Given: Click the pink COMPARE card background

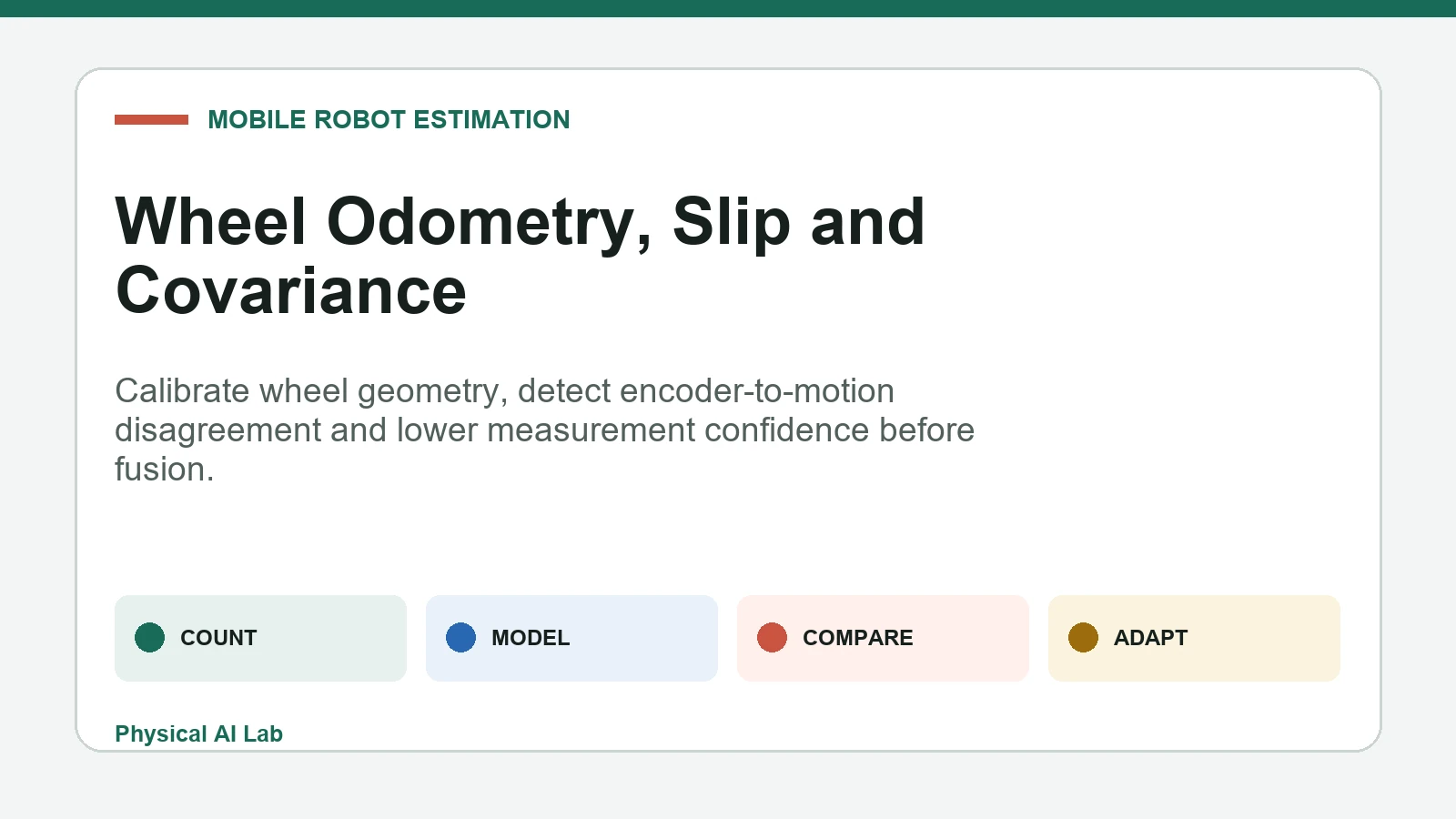Looking at the screenshot, I should pyautogui.click(x=883, y=638).
